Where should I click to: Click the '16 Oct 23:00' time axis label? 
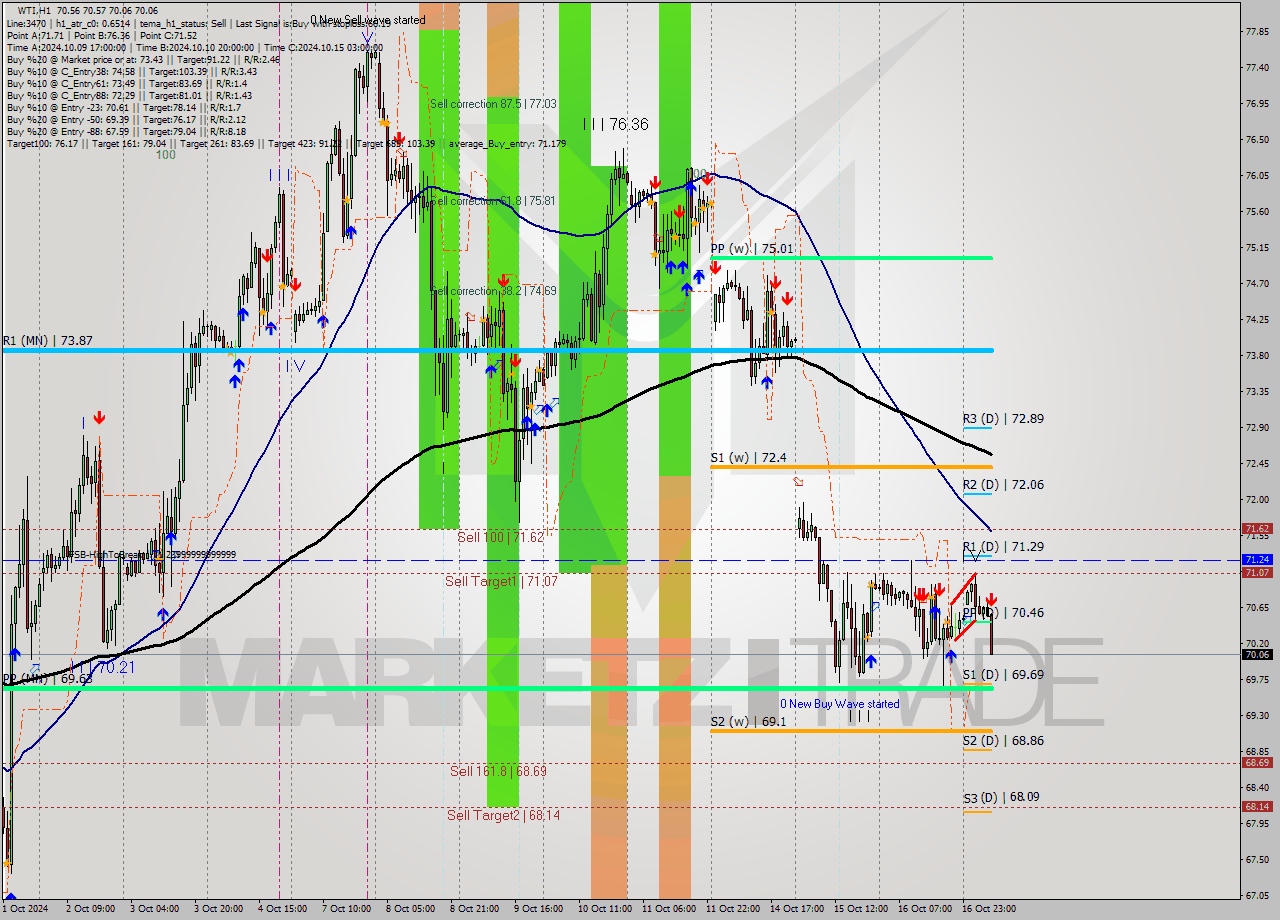(989, 909)
